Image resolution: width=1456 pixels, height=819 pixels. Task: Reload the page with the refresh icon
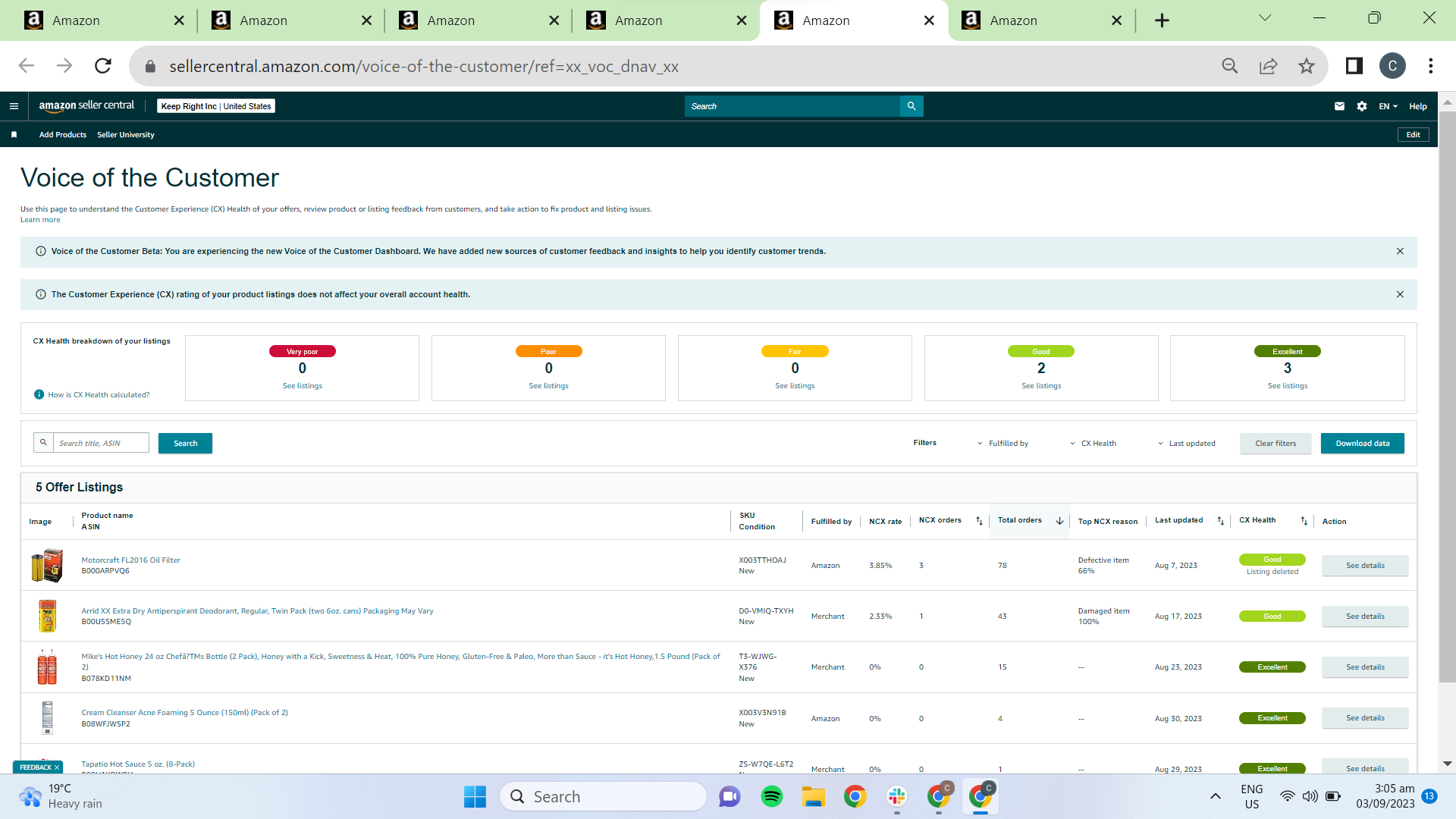click(x=103, y=66)
